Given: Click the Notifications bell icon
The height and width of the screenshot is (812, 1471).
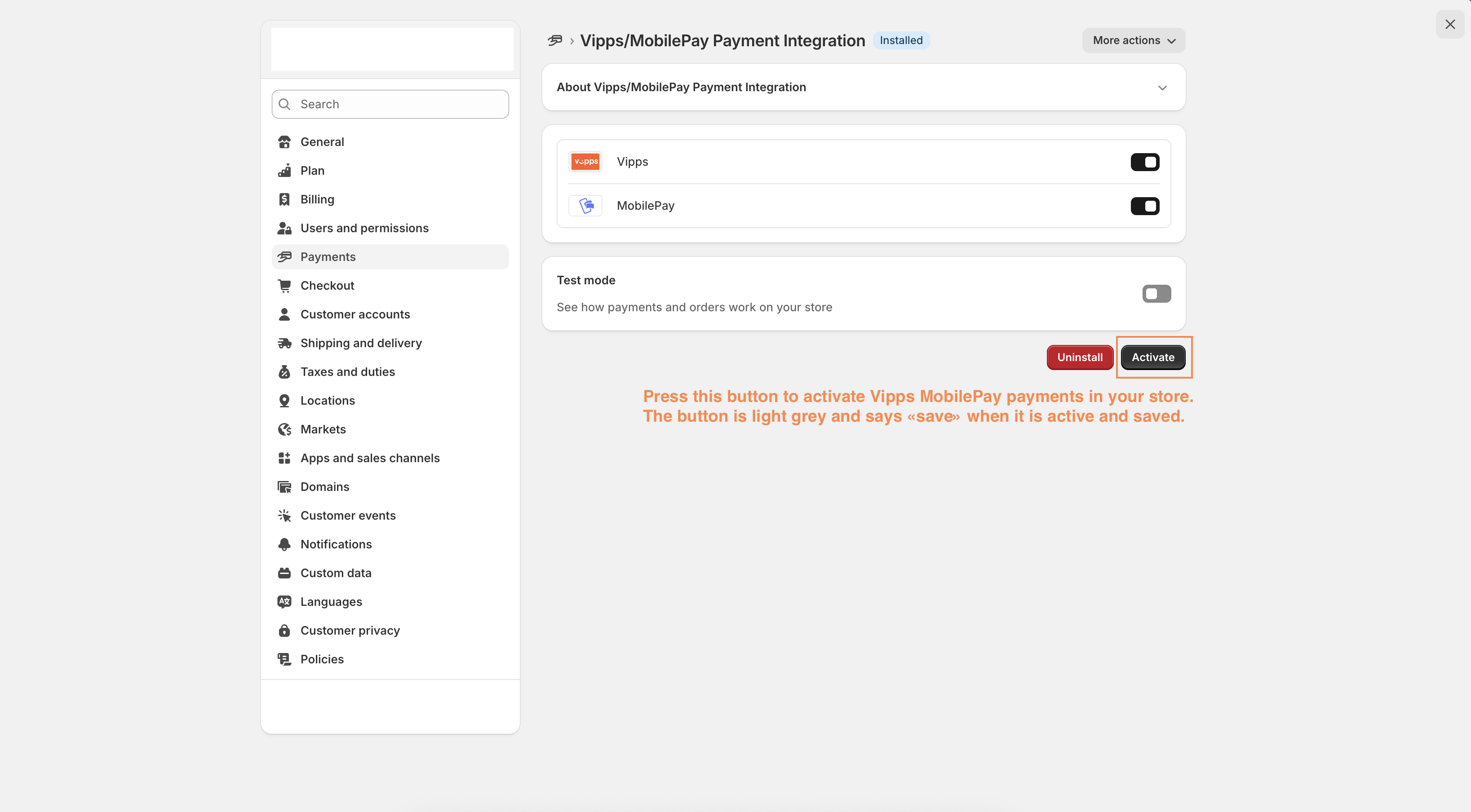Looking at the screenshot, I should [x=284, y=544].
